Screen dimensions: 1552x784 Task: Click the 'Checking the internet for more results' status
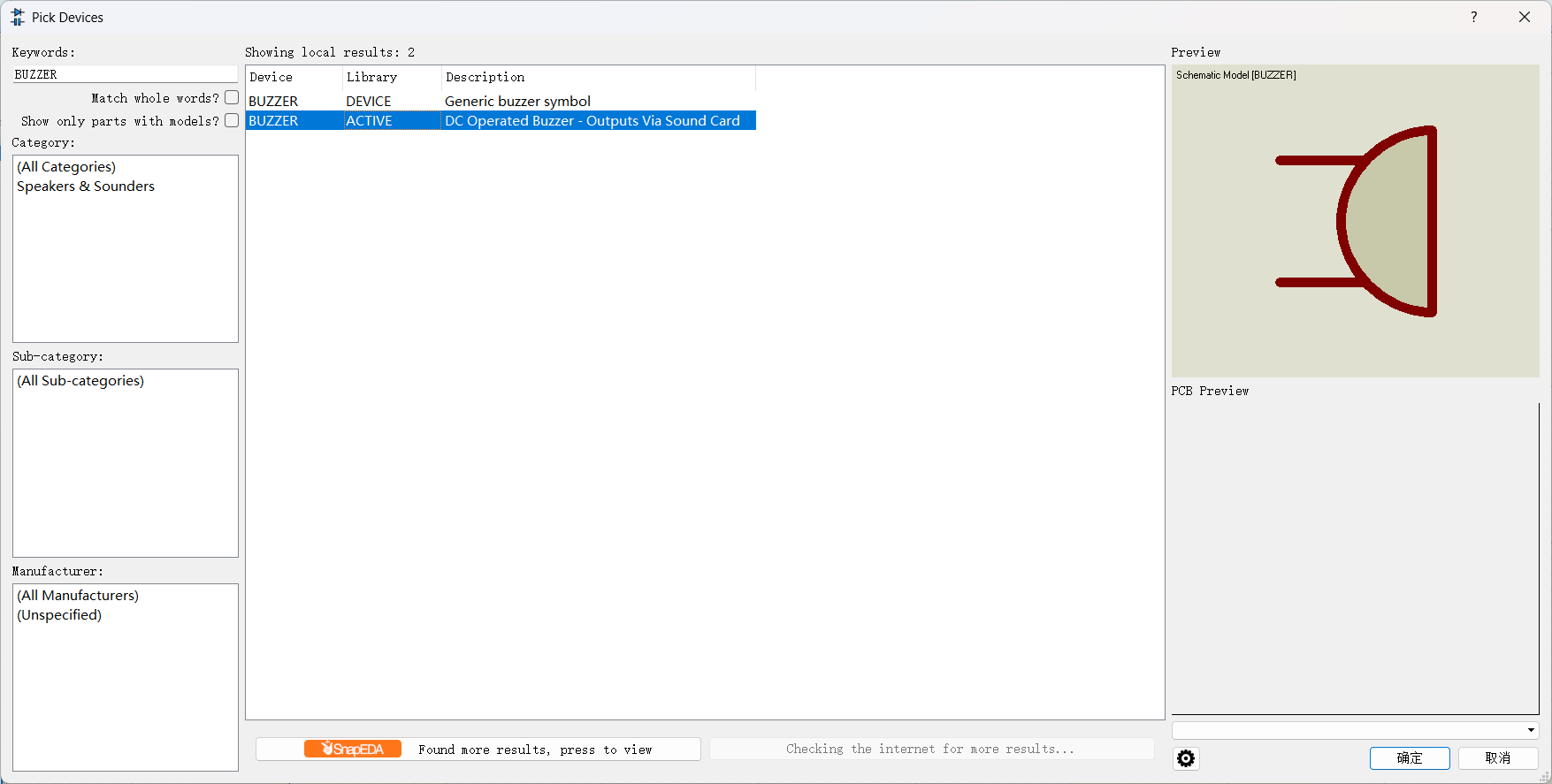(x=931, y=749)
